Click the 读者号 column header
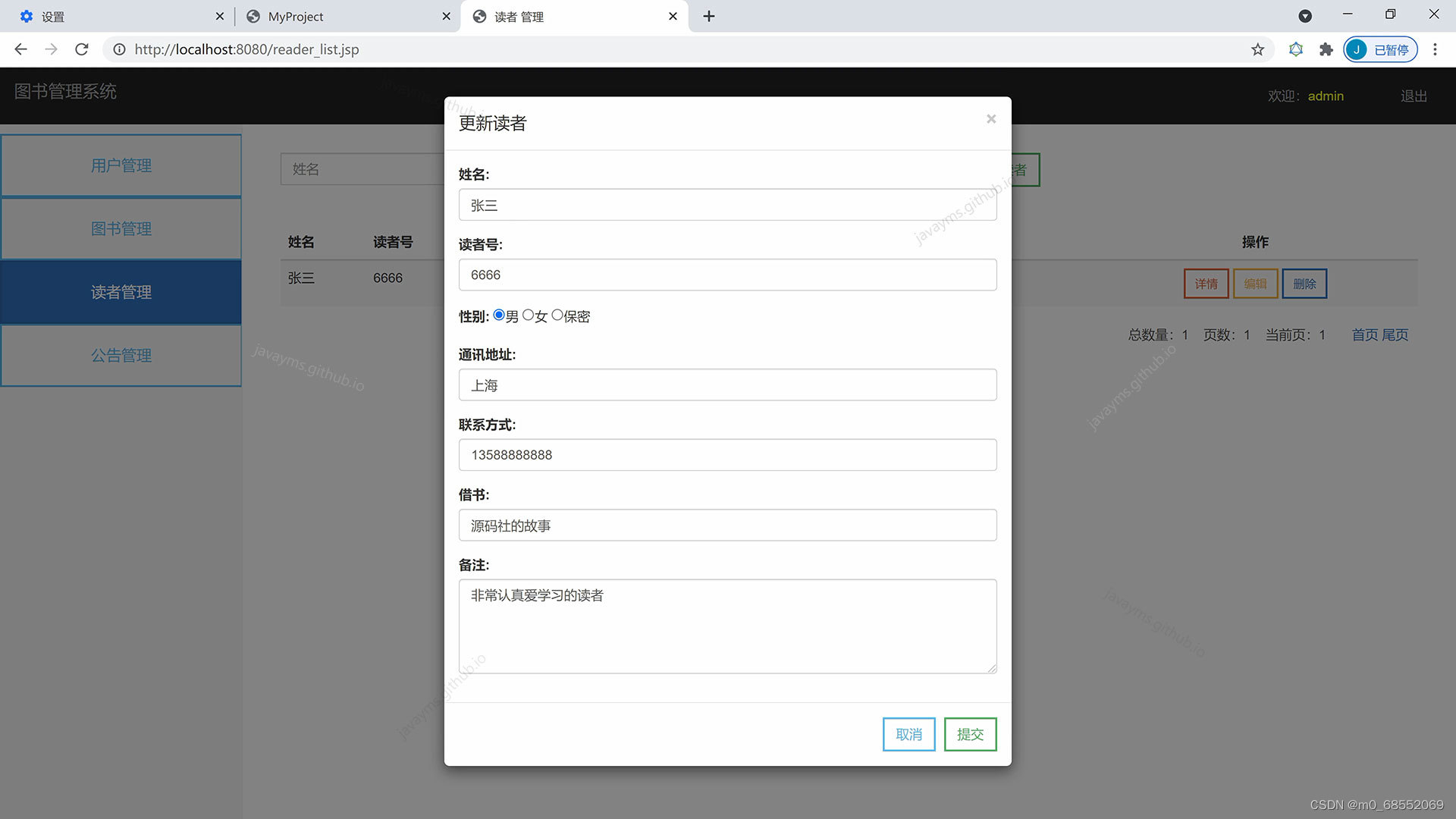This screenshot has height=819, width=1456. tap(393, 242)
